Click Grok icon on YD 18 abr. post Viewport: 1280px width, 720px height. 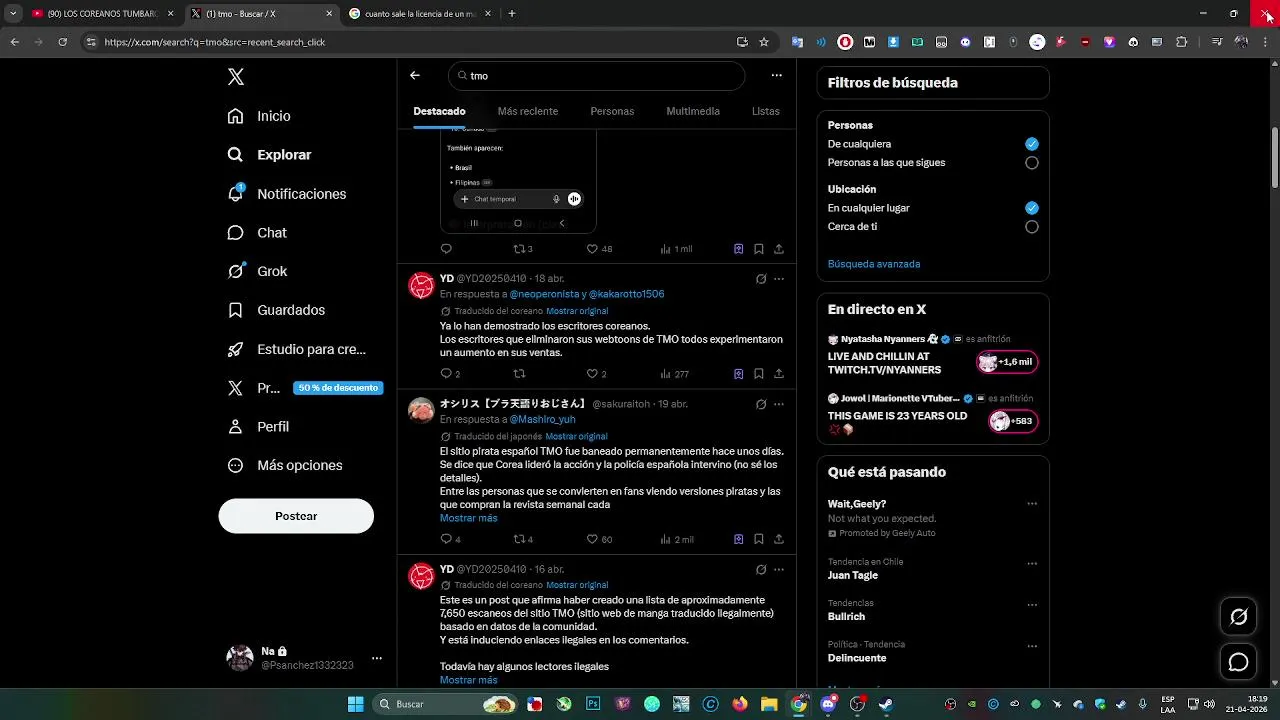click(x=761, y=279)
